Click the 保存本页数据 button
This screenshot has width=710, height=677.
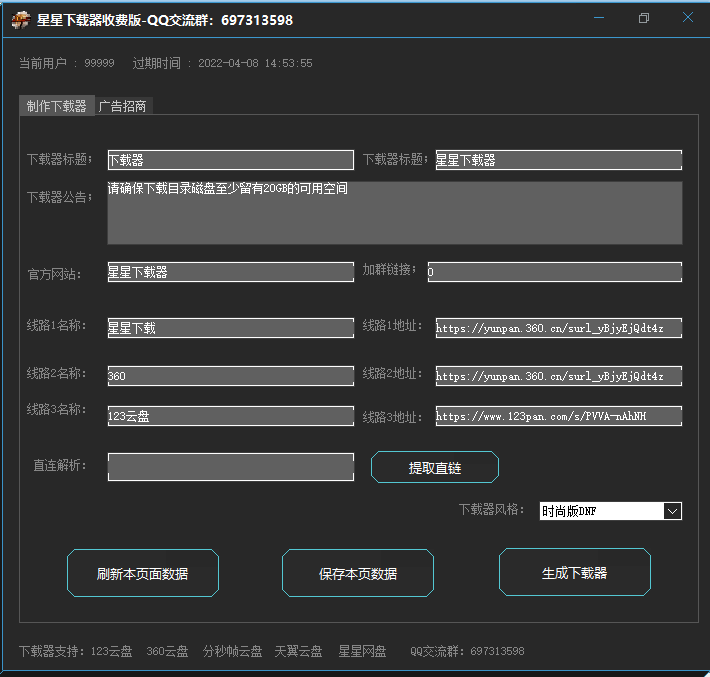tap(358, 573)
